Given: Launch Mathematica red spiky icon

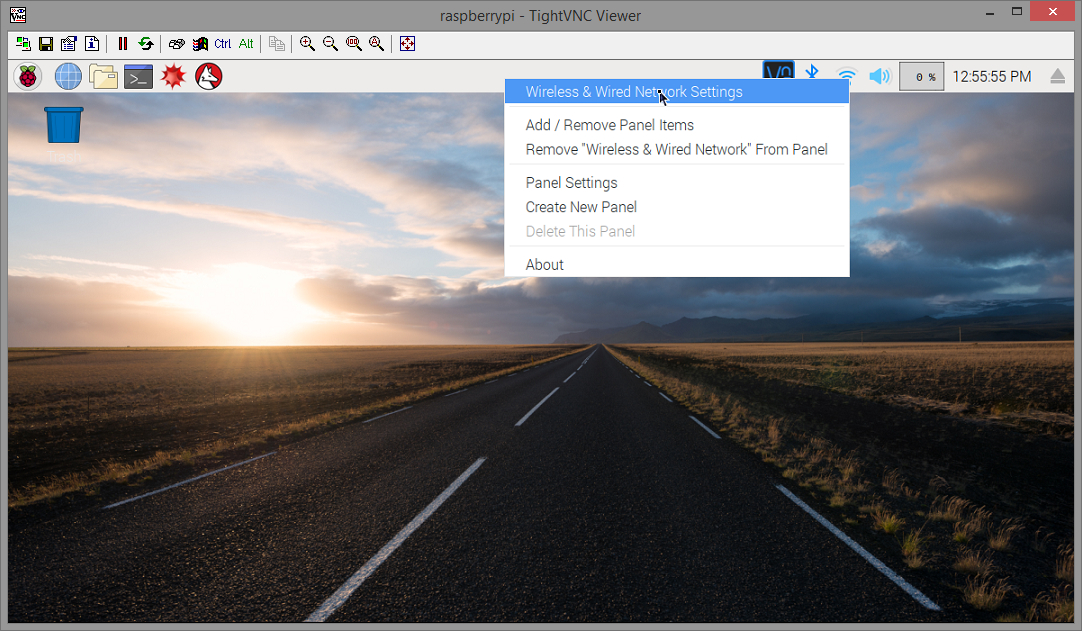Looking at the screenshot, I should [x=173, y=76].
